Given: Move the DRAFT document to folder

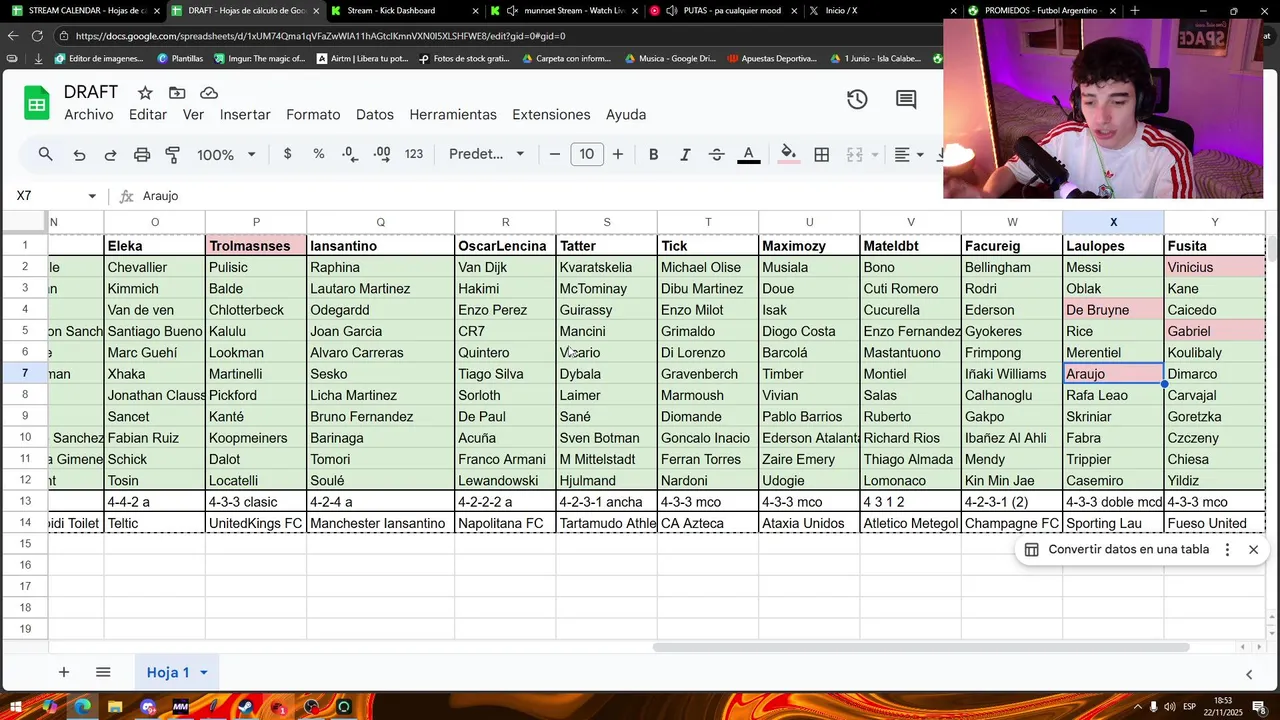Looking at the screenshot, I should tap(177, 92).
